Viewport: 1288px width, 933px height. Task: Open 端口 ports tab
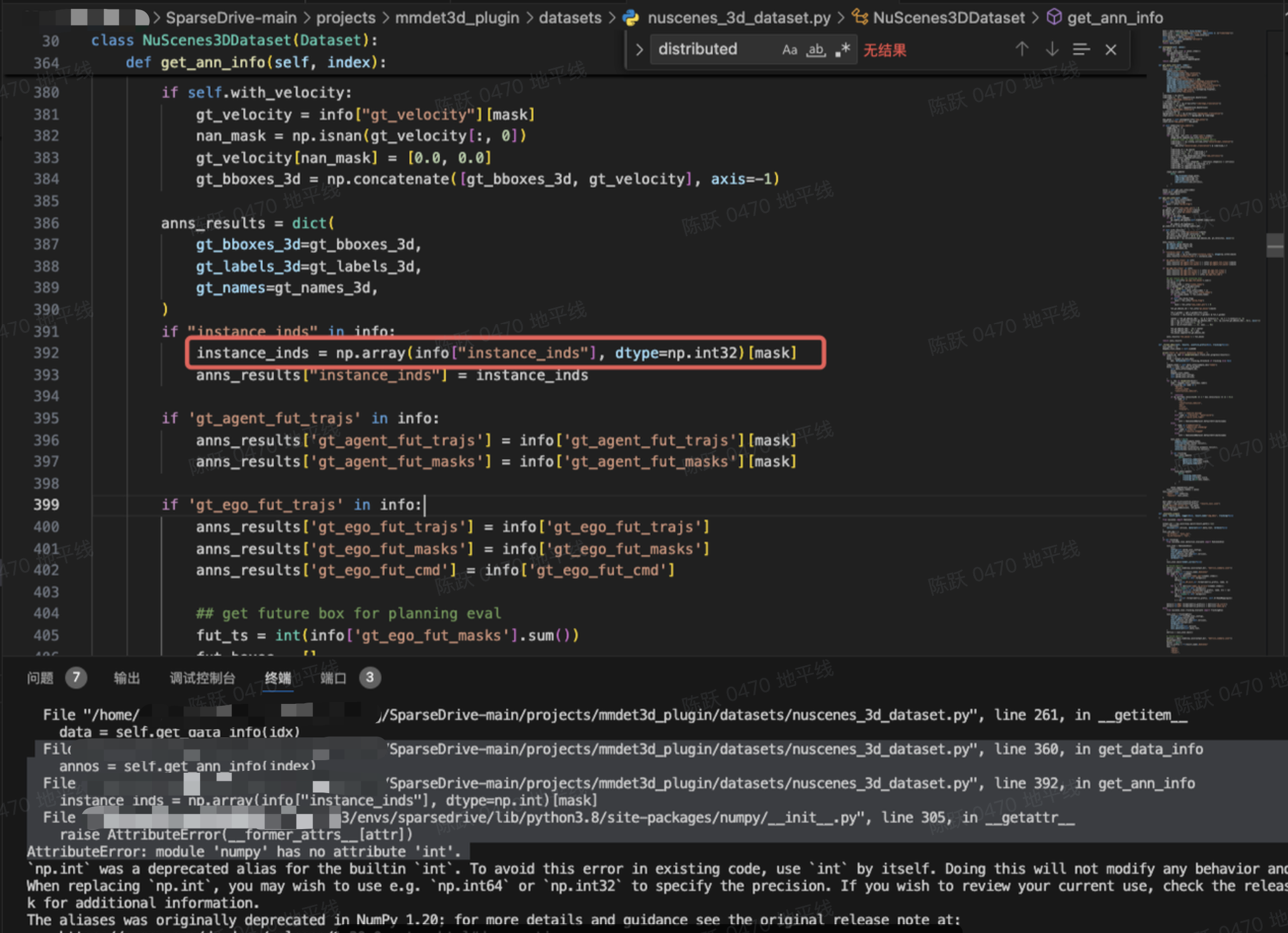point(332,678)
